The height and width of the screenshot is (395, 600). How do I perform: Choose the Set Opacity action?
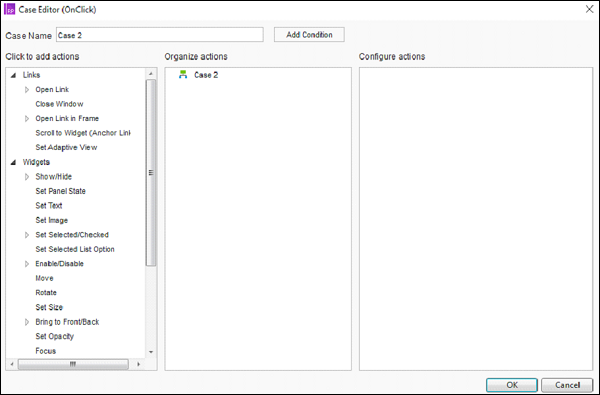pyautogui.click(x=54, y=336)
